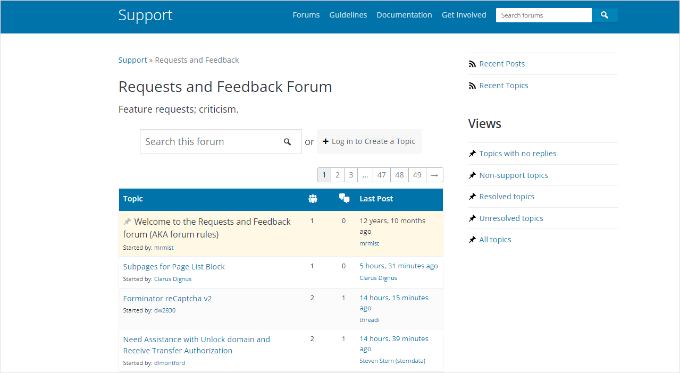Screen dimensions: 680x373
Task: Click pin icon beside All topics
Action: click(472, 239)
